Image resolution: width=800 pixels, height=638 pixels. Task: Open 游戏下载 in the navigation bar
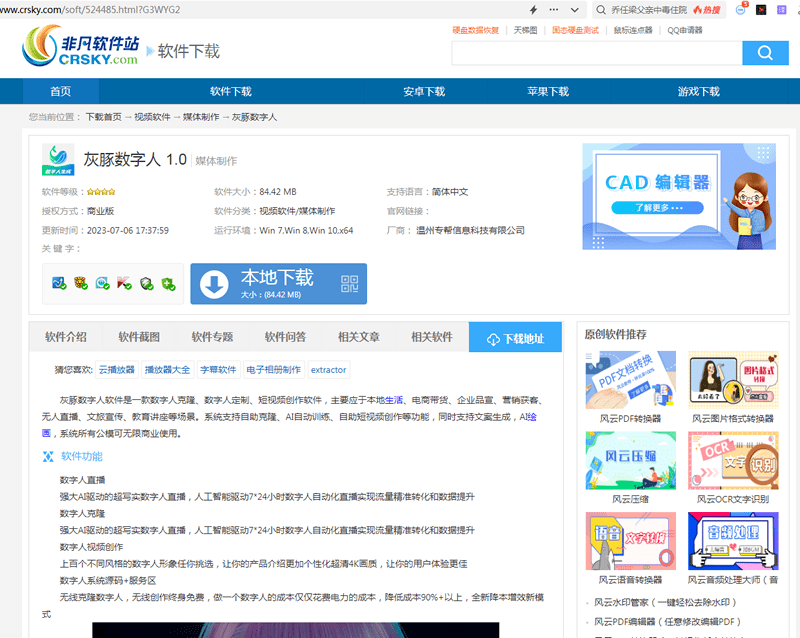tap(698, 91)
